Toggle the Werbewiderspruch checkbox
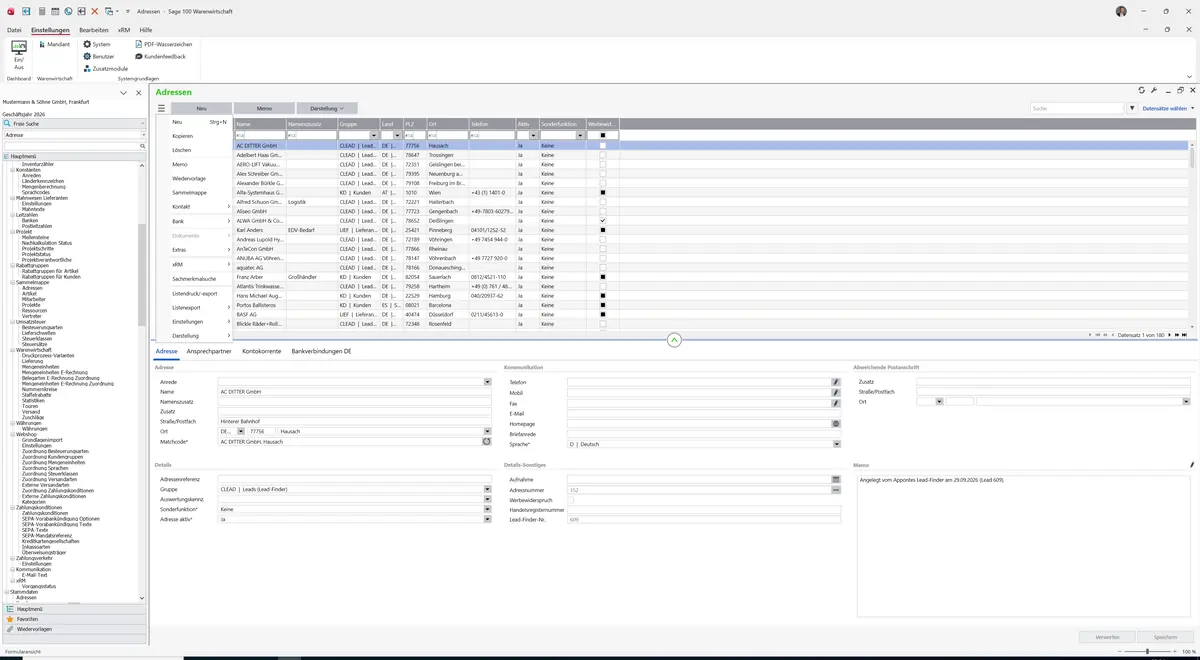This screenshot has height=660, width=1200. tap(571, 500)
